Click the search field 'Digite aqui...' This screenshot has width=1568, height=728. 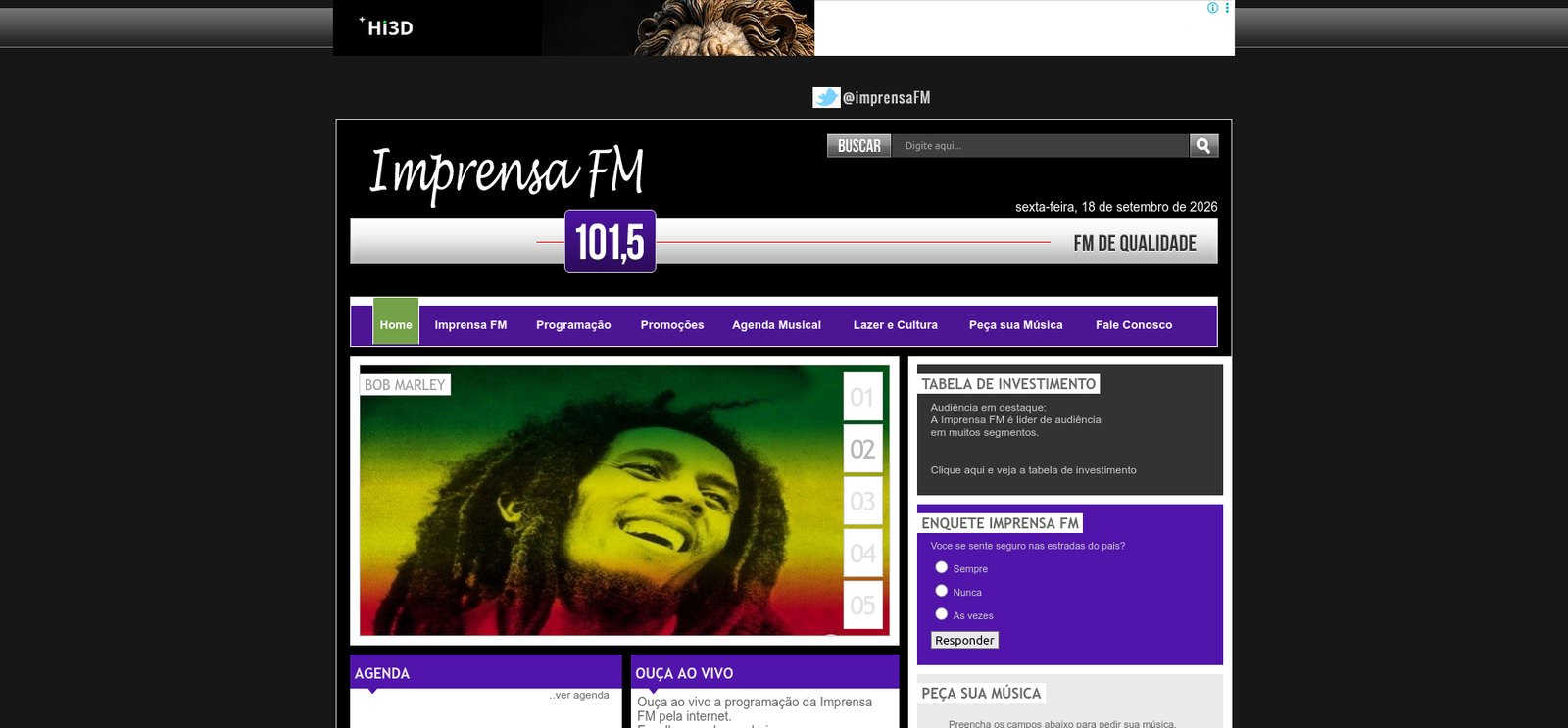click(1041, 146)
